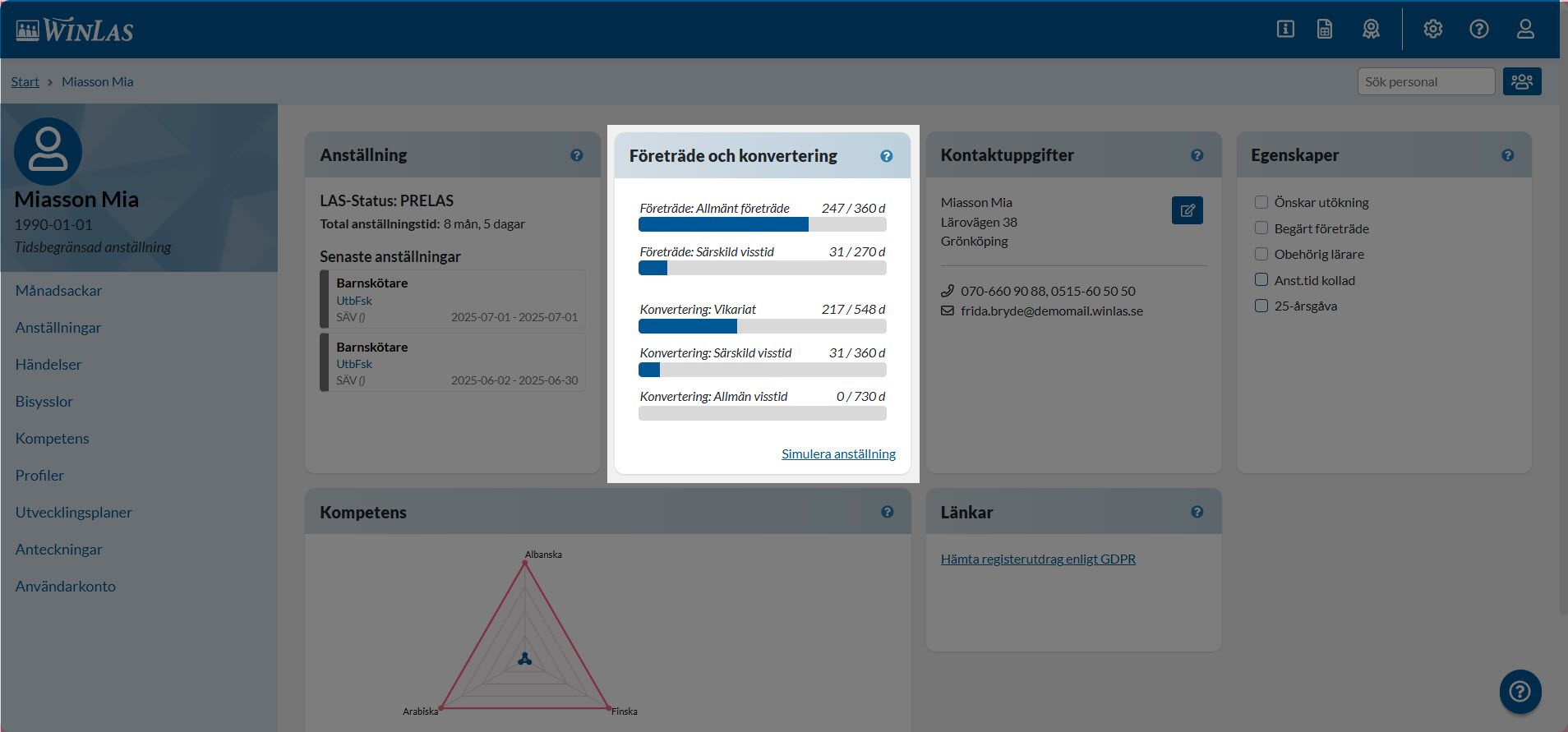Viewport: 1568px width, 732px height.
Task: Open the information icon in top bar
Action: (1285, 30)
